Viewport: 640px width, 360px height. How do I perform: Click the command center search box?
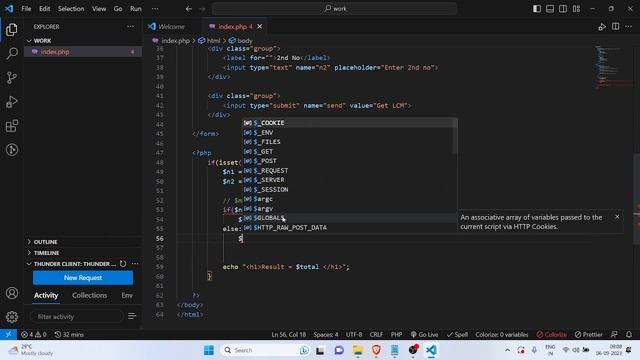tap(334, 9)
